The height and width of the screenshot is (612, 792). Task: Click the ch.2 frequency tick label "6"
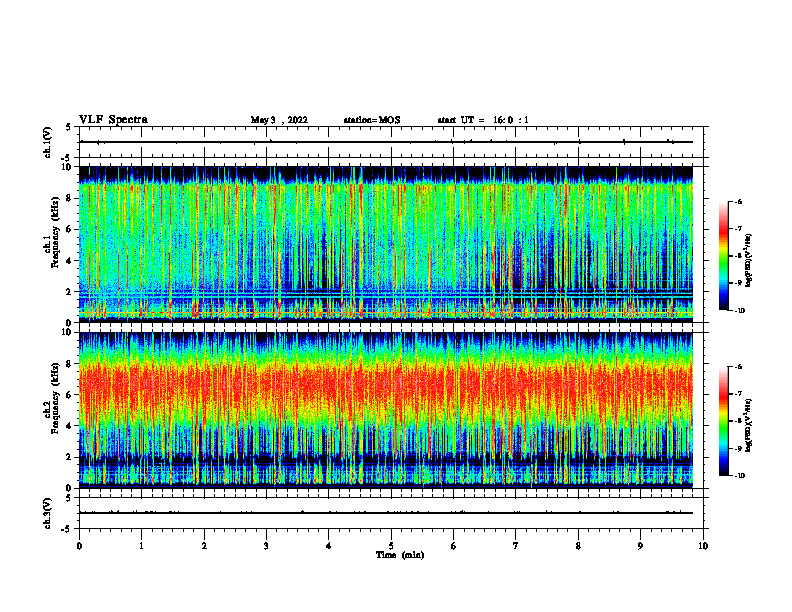click(69, 395)
